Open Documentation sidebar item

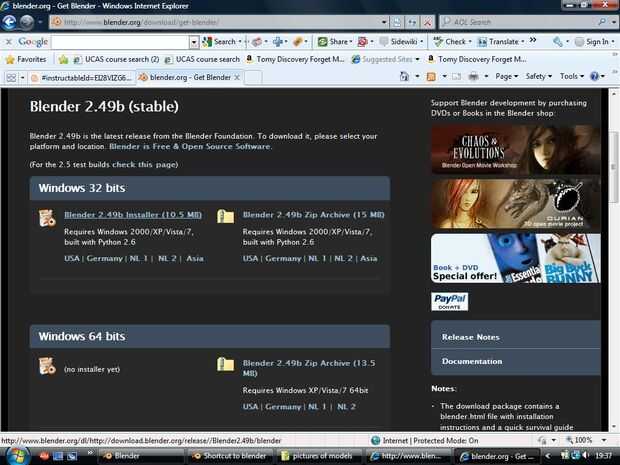coord(516,361)
